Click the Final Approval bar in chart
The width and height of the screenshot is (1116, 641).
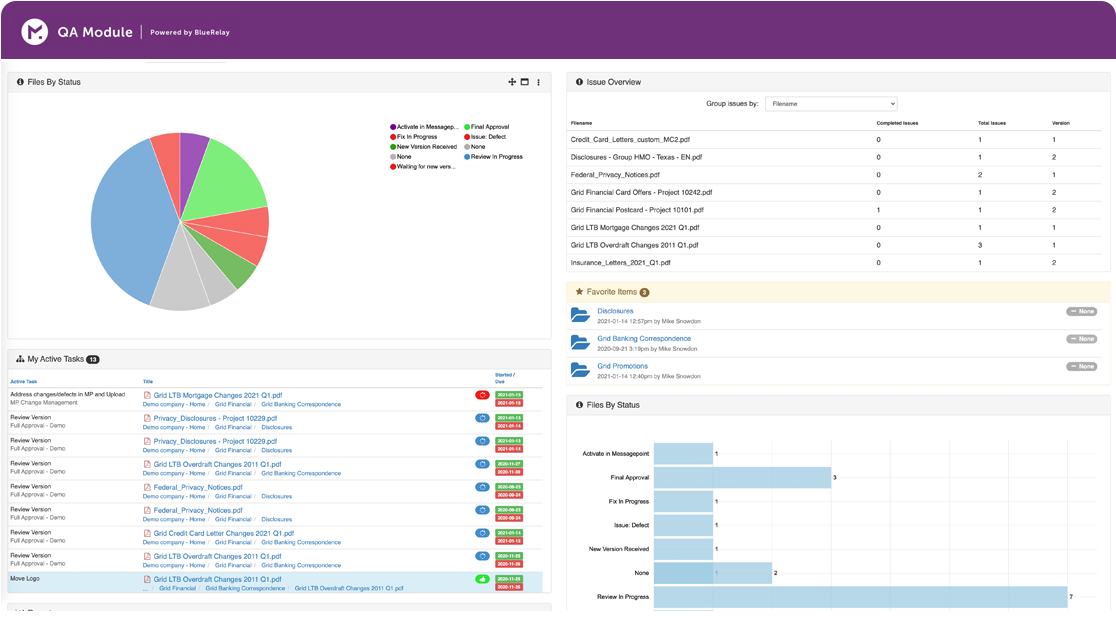pos(742,477)
